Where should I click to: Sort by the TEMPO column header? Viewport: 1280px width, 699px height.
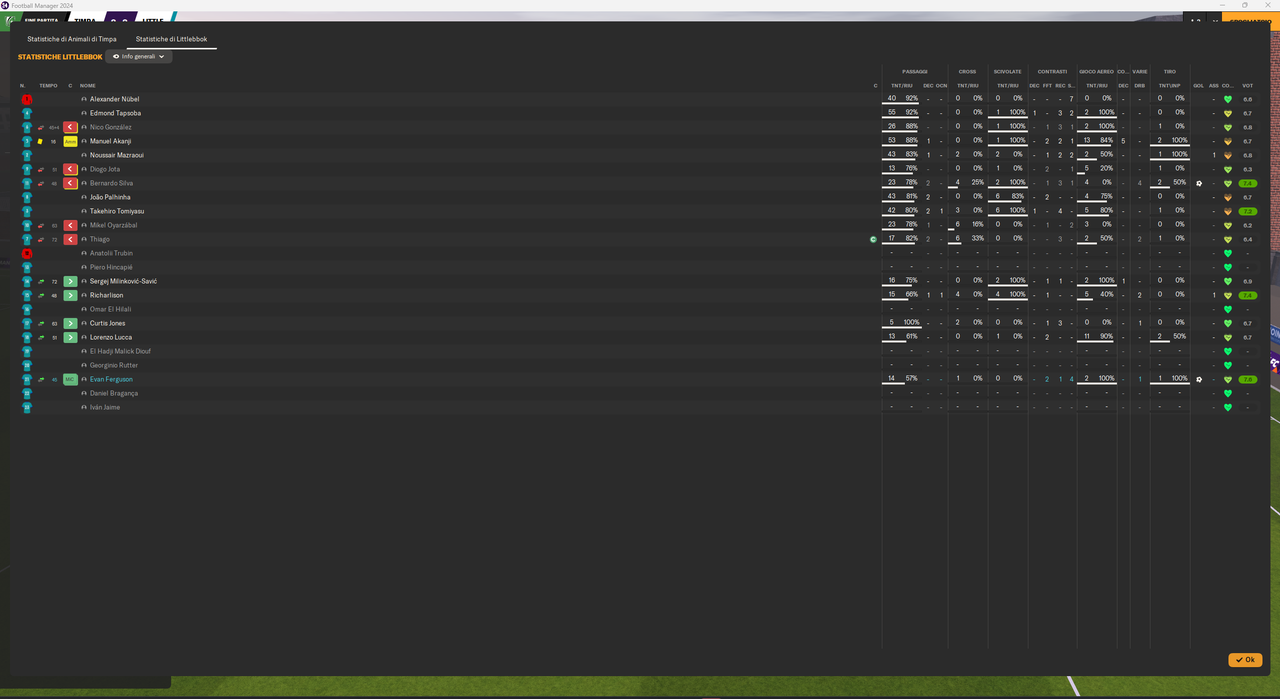point(48,86)
